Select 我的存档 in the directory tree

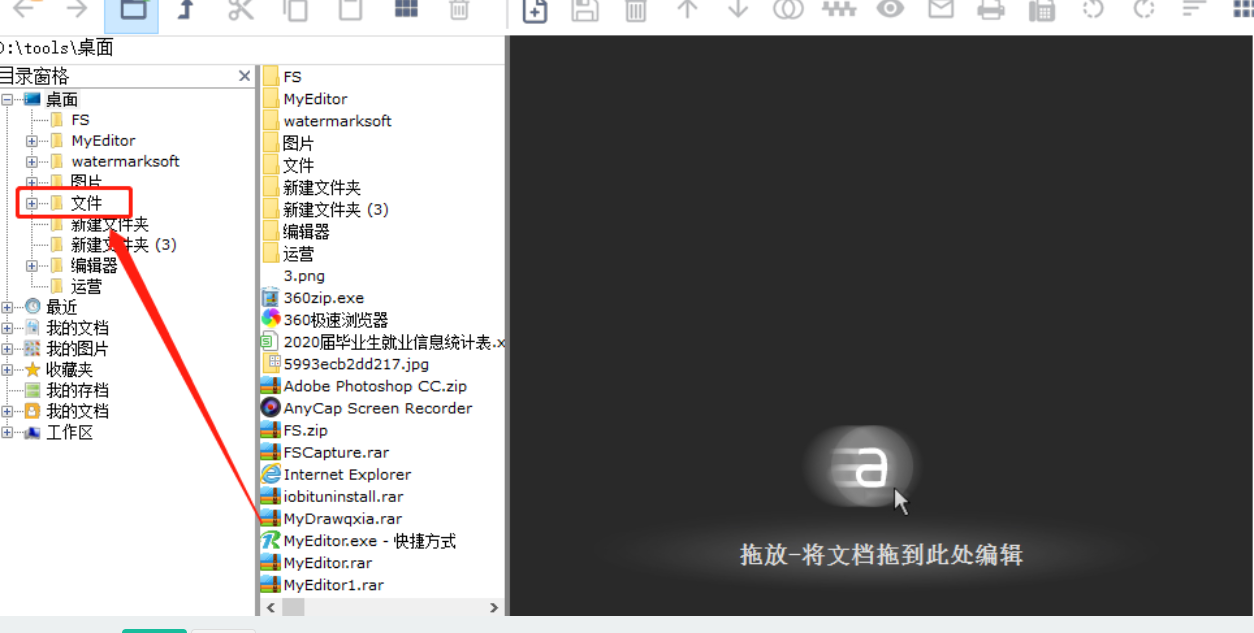pos(77,391)
